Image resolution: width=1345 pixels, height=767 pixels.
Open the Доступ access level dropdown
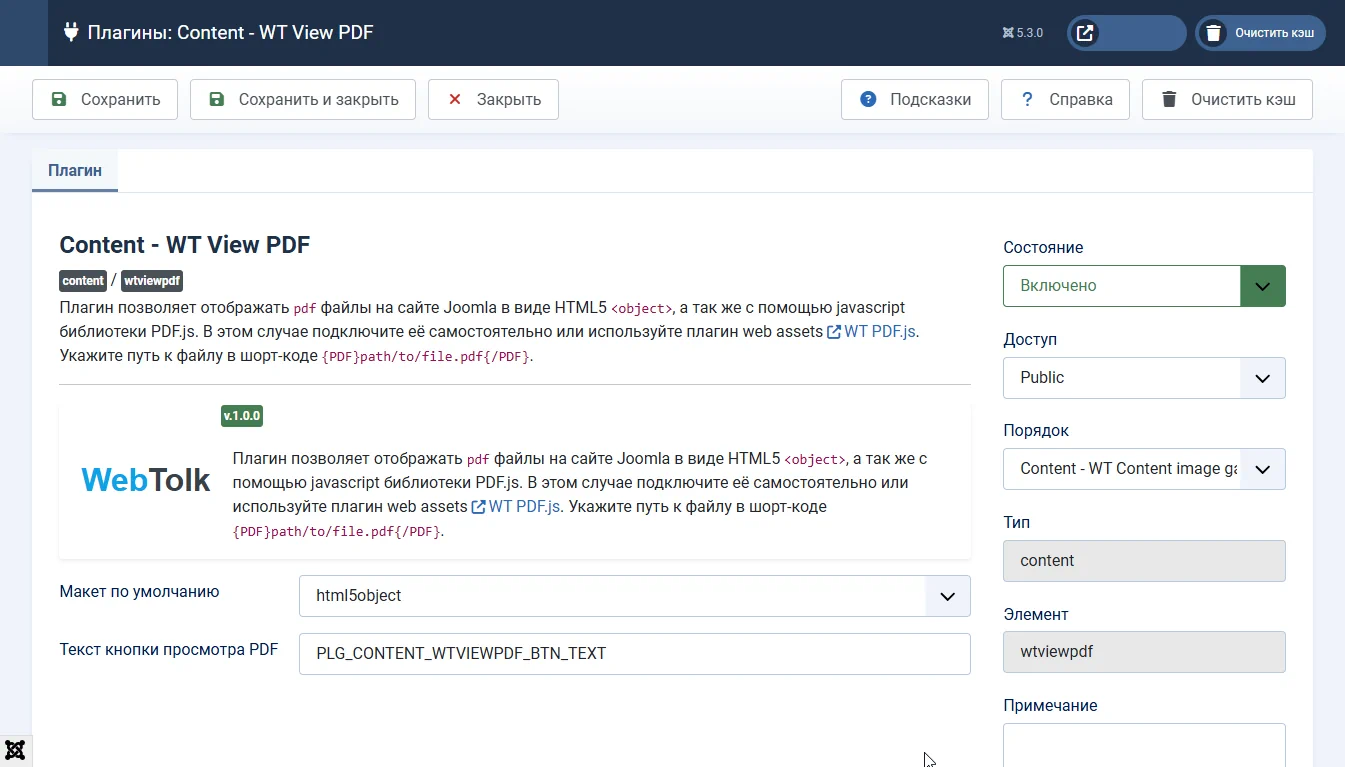click(1143, 378)
